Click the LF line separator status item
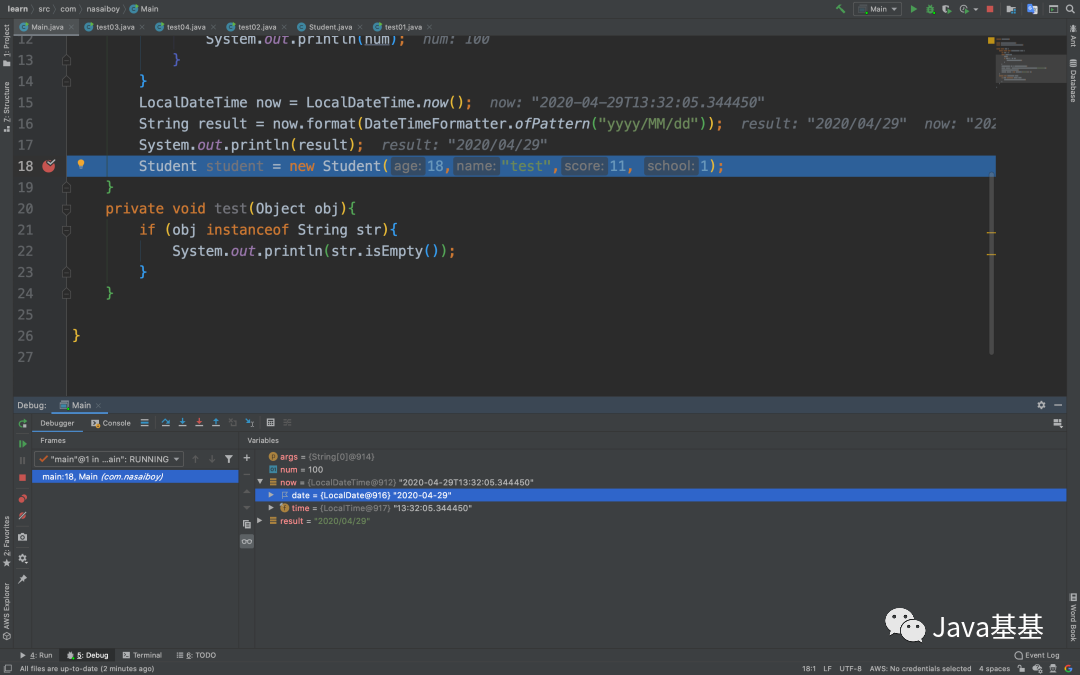Image resolution: width=1080 pixels, height=675 pixels. pyautogui.click(x=827, y=668)
